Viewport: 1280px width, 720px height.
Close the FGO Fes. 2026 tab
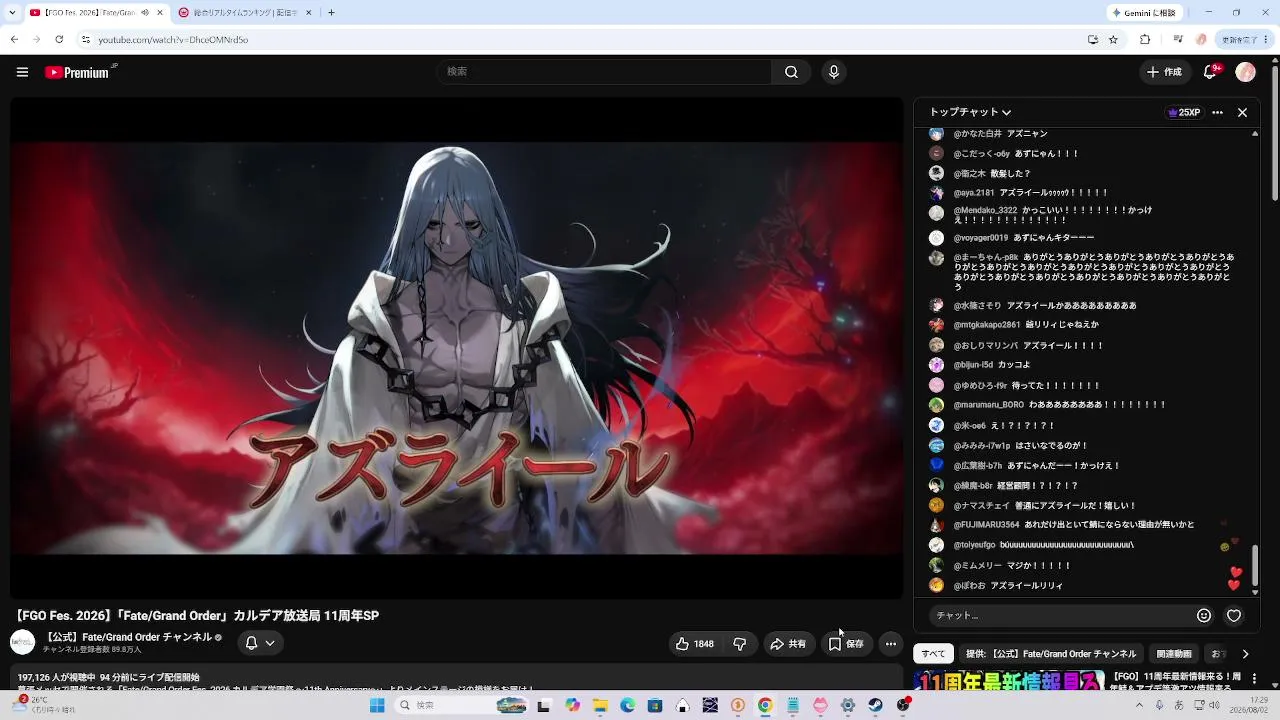click(x=160, y=12)
